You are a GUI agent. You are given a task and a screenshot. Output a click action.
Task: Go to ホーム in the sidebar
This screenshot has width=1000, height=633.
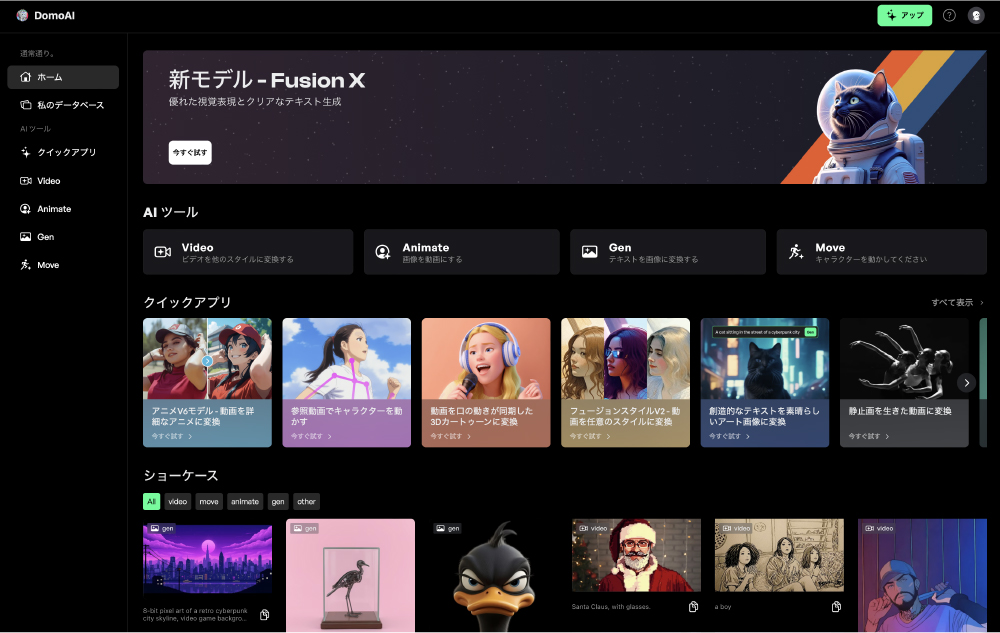click(x=63, y=77)
